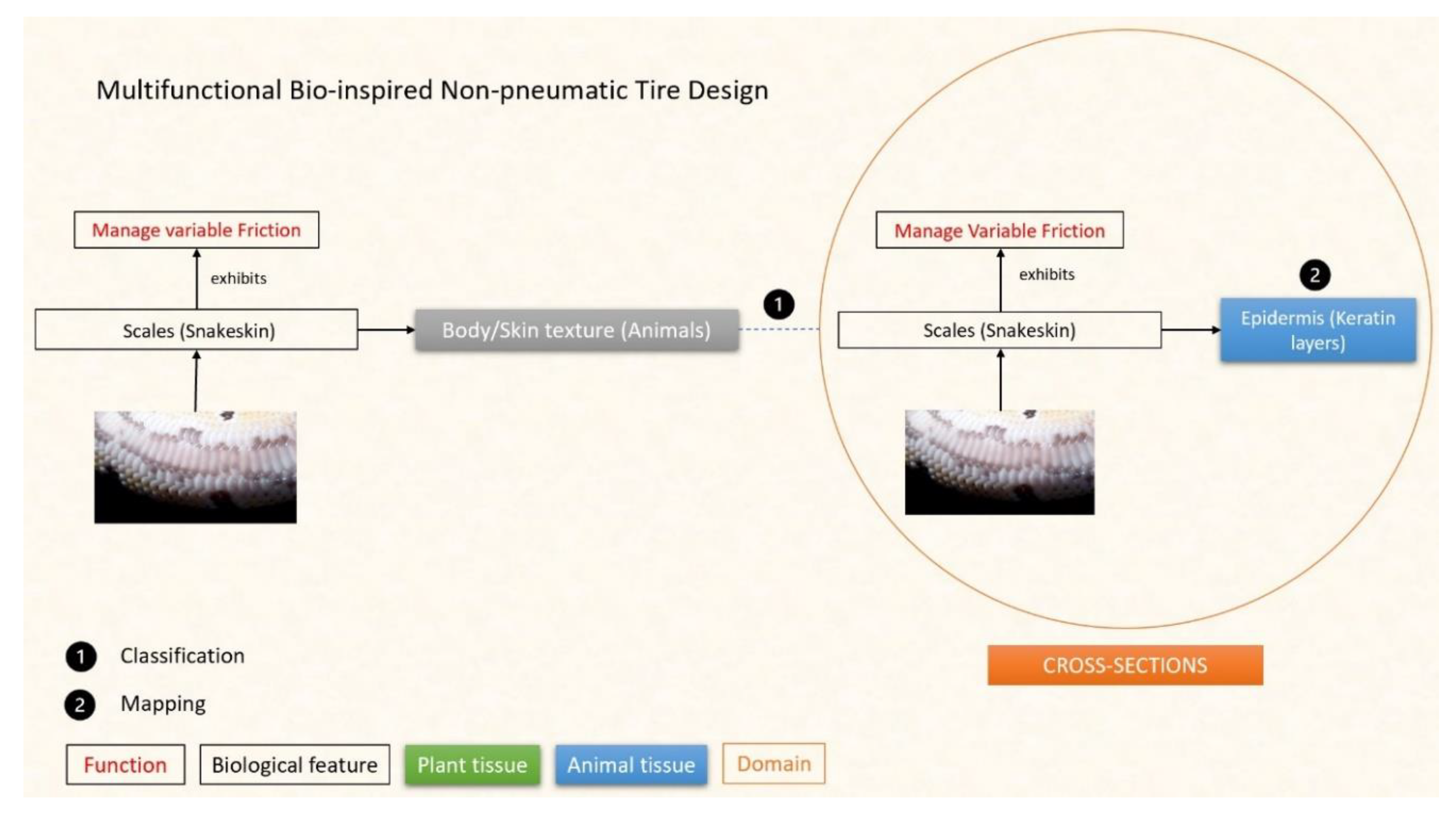The width and height of the screenshot is (1456, 814).
Task: Click the slide title Multifunctional Bio-inspired Non-pneumatic Tire Design
Action: point(432,91)
